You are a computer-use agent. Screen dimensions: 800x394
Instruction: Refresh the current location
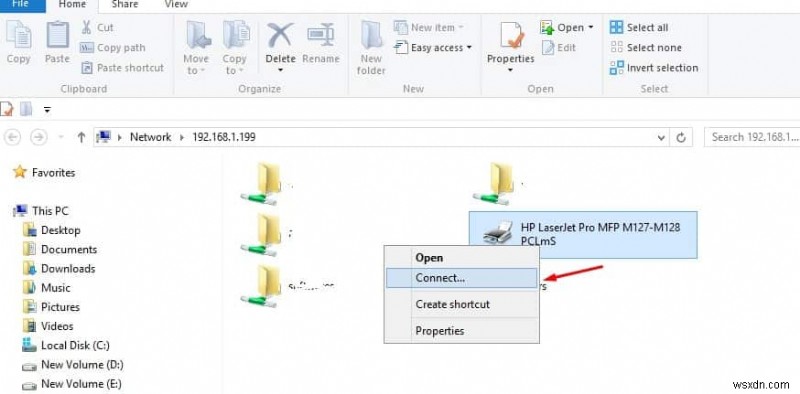681,138
